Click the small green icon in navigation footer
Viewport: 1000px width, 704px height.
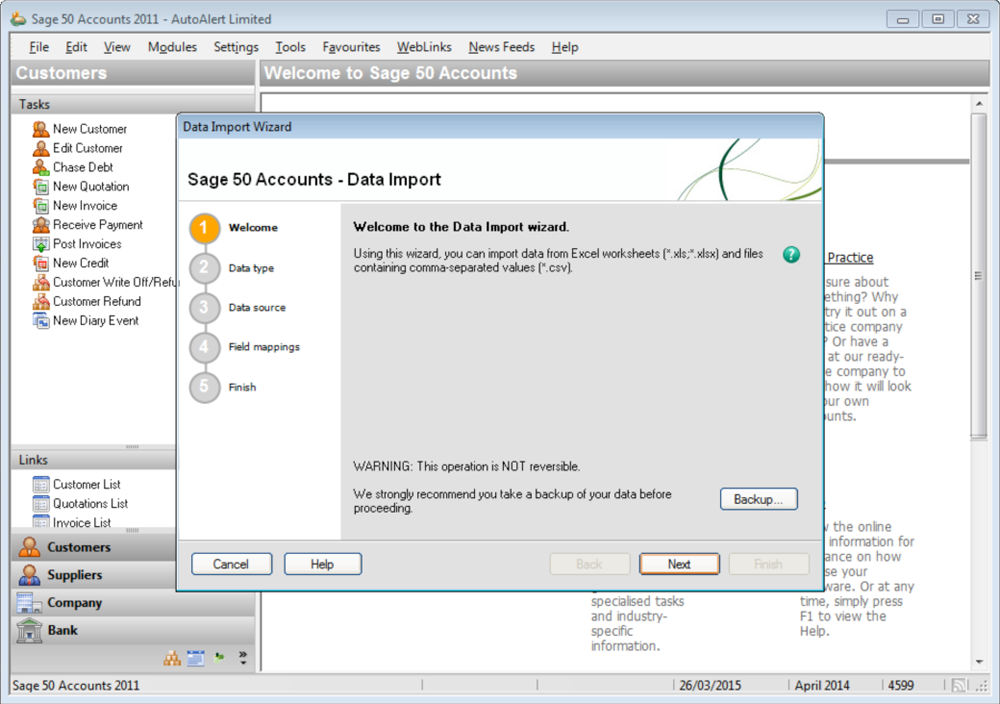coord(219,656)
